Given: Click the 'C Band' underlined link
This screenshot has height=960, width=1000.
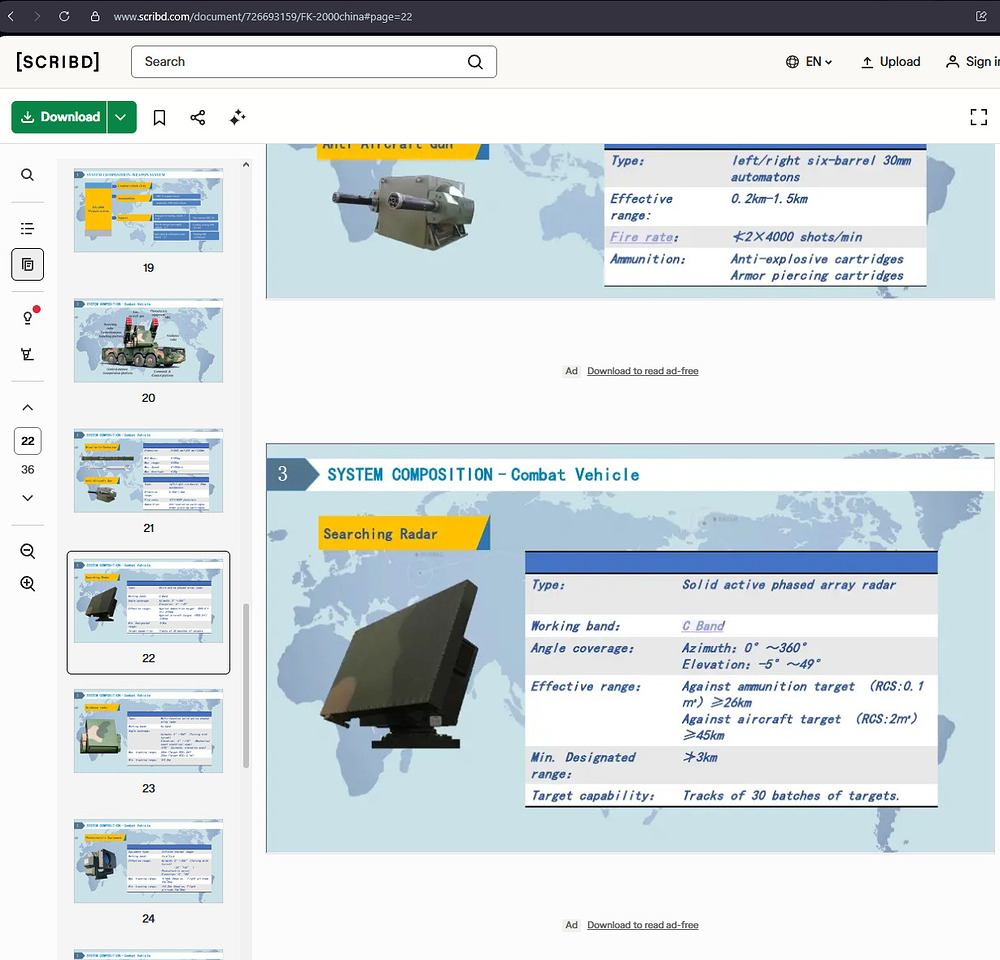Looking at the screenshot, I should click(x=703, y=626).
